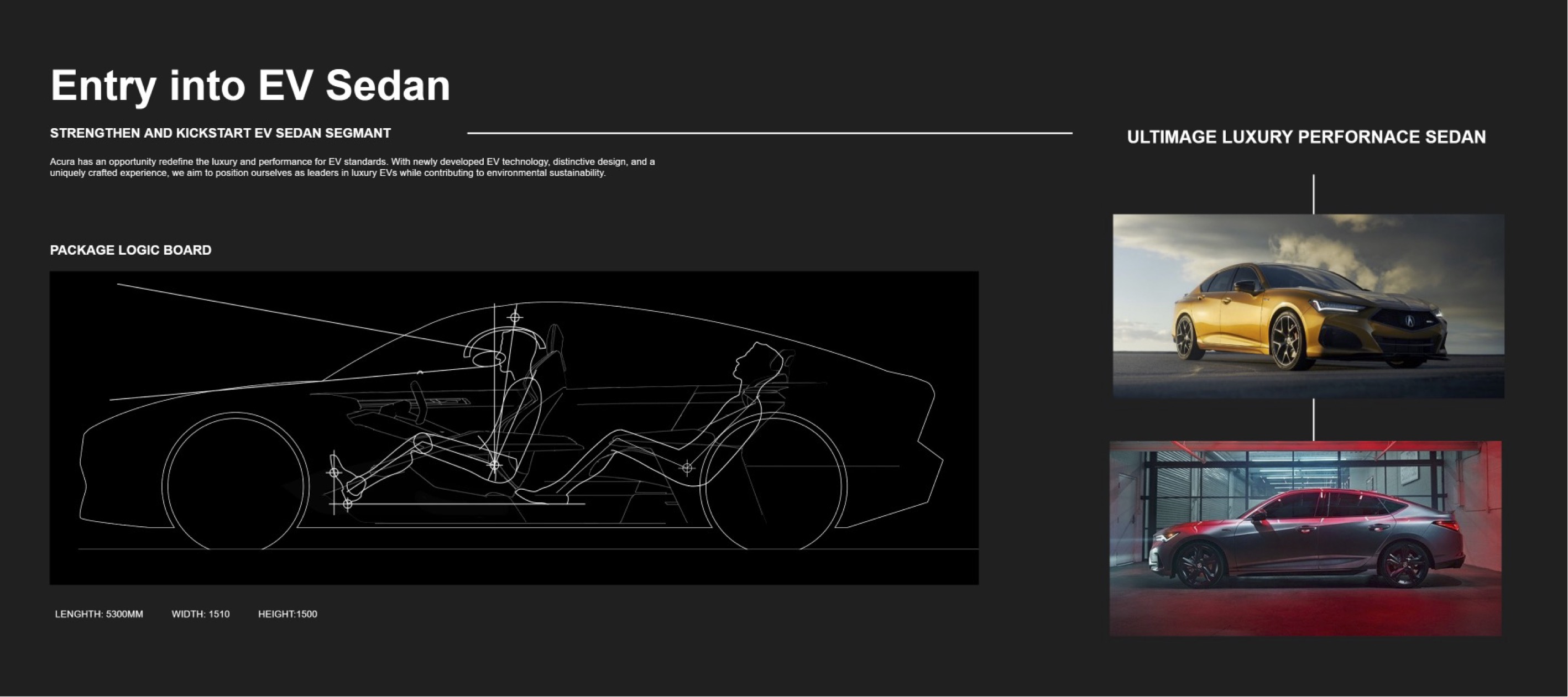Viewport: 1568px width, 697px height.
Task: Click the Acura opportunity description paragraph
Action: (352, 167)
